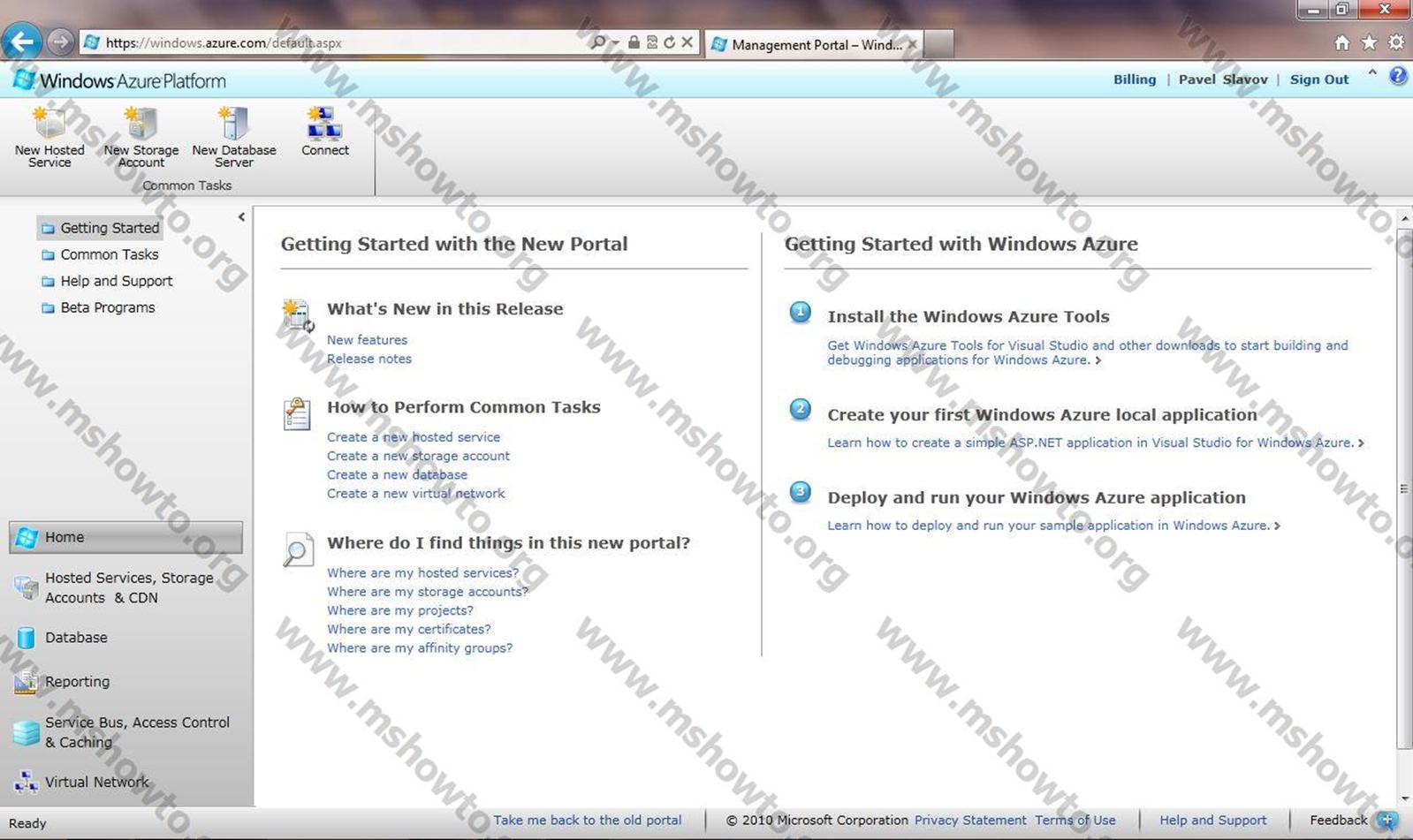
Task: Collapse the ribbon with the up chevron
Action: click(x=1372, y=73)
